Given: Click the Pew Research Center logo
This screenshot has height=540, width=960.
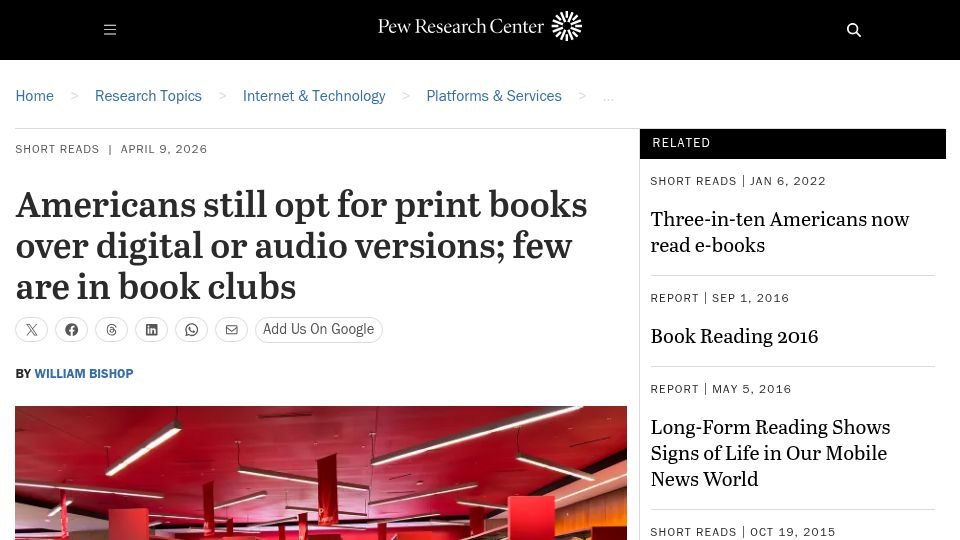Looking at the screenshot, I should [x=479, y=26].
